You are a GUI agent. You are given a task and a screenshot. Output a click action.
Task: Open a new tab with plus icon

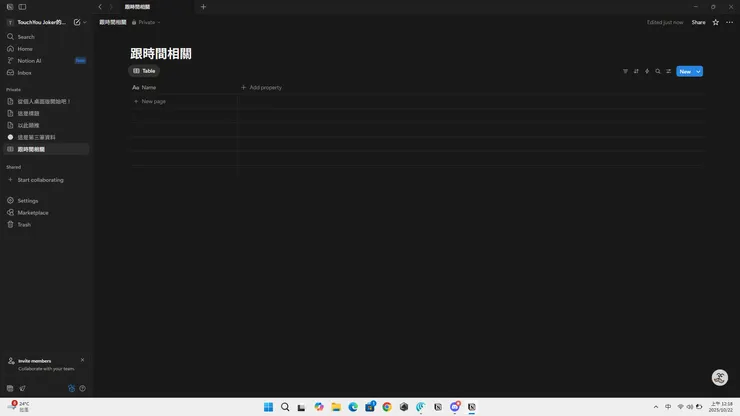203,7
